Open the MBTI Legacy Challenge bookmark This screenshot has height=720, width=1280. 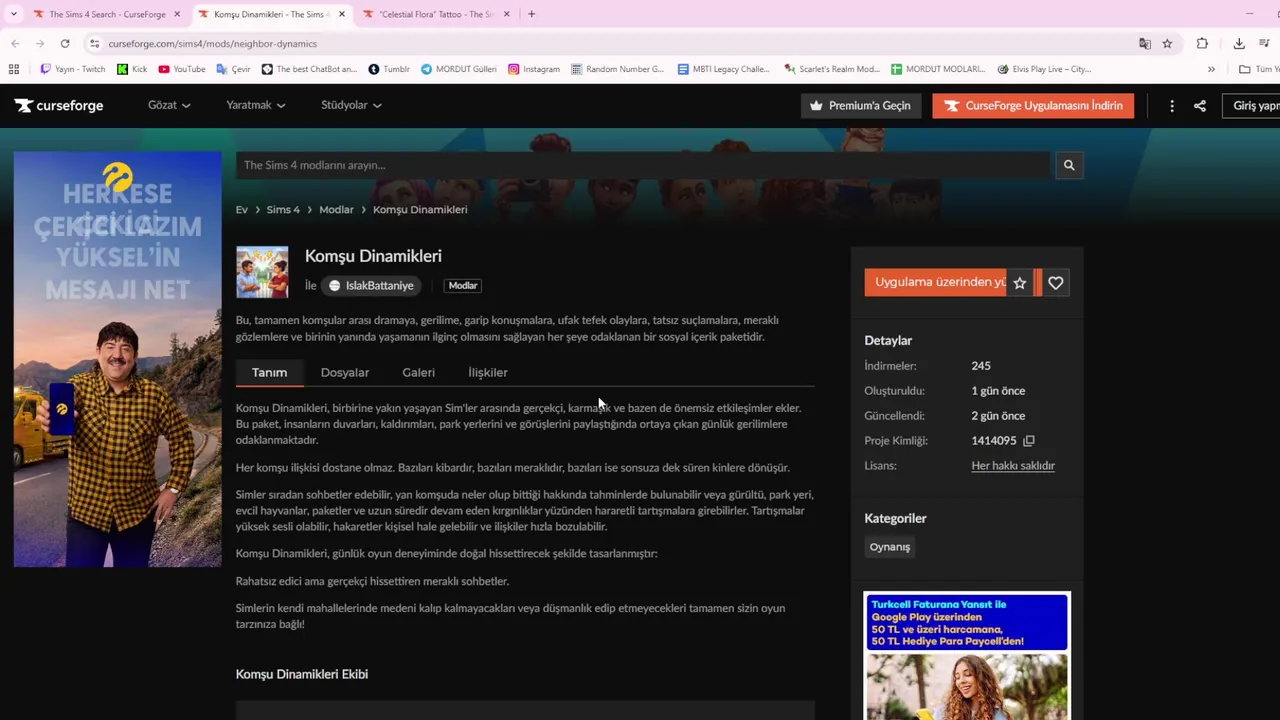(724, 69)
